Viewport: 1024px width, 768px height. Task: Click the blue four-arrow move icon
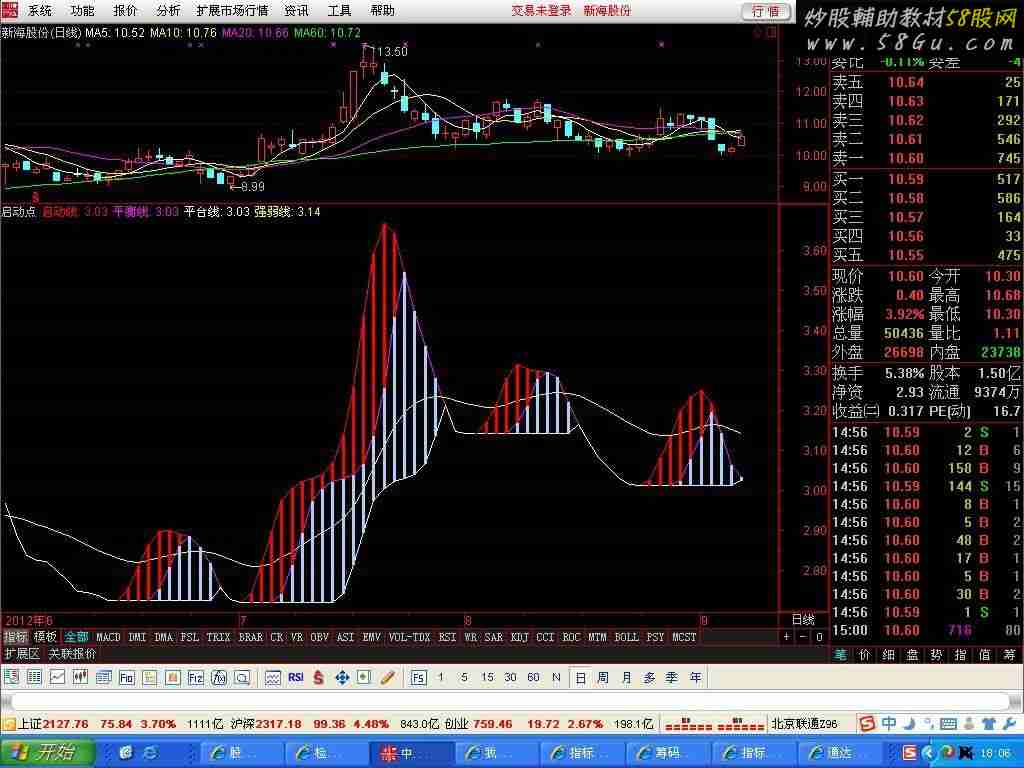coord(341,677)
